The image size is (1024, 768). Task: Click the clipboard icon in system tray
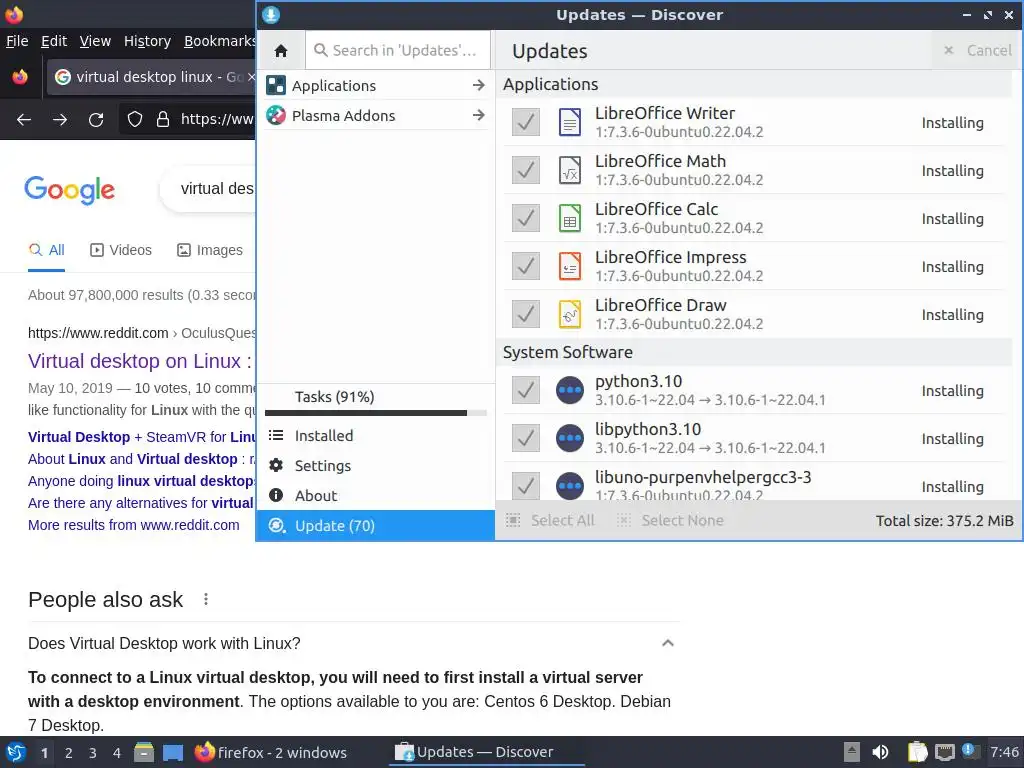tap(918, 752)
